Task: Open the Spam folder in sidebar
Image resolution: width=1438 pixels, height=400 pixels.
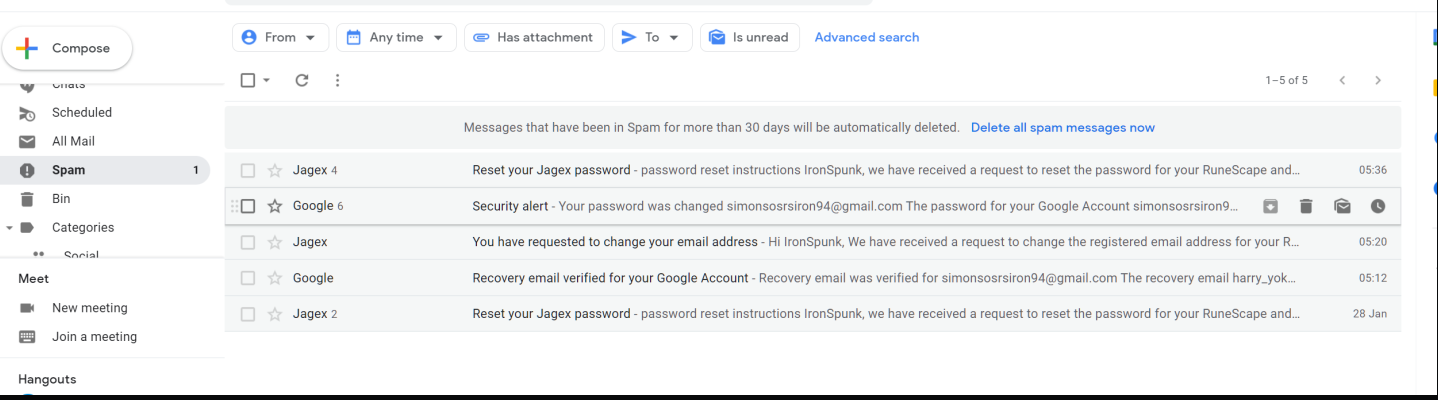Action: pyautogui.click(x=68, y=170)
